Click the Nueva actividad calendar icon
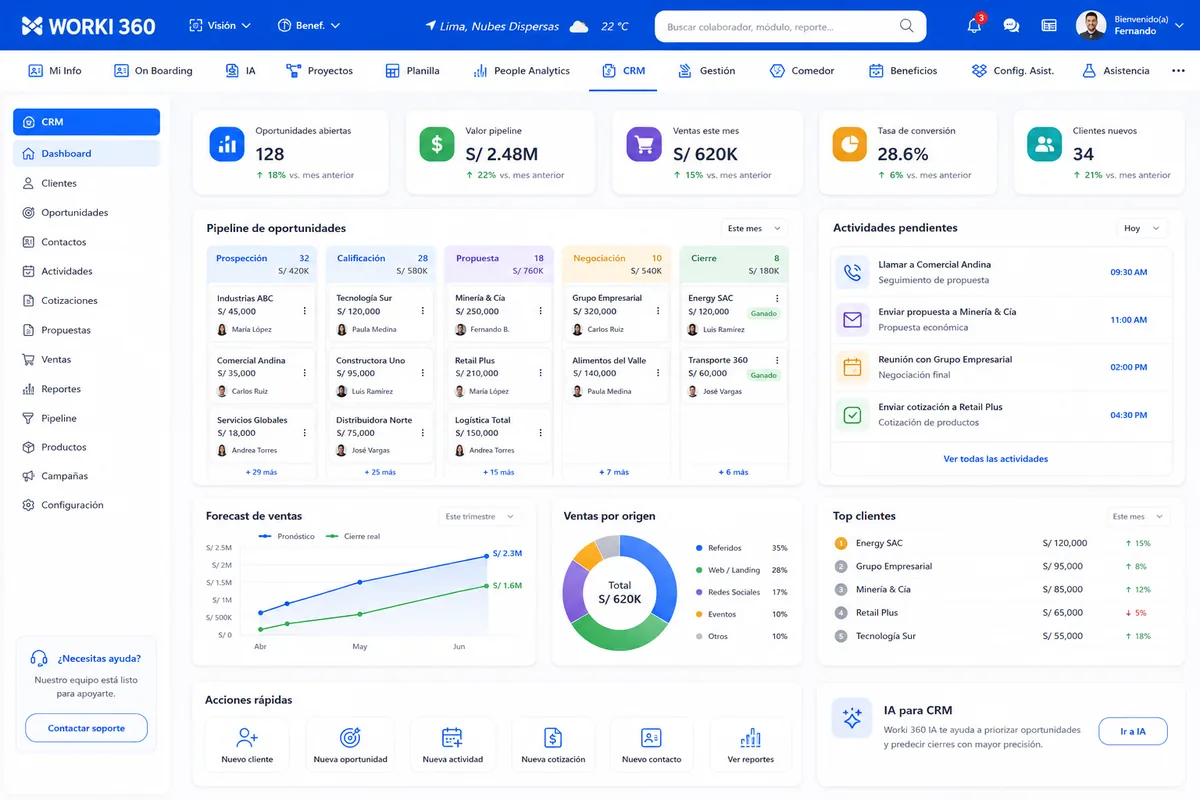 coord(452,738)
